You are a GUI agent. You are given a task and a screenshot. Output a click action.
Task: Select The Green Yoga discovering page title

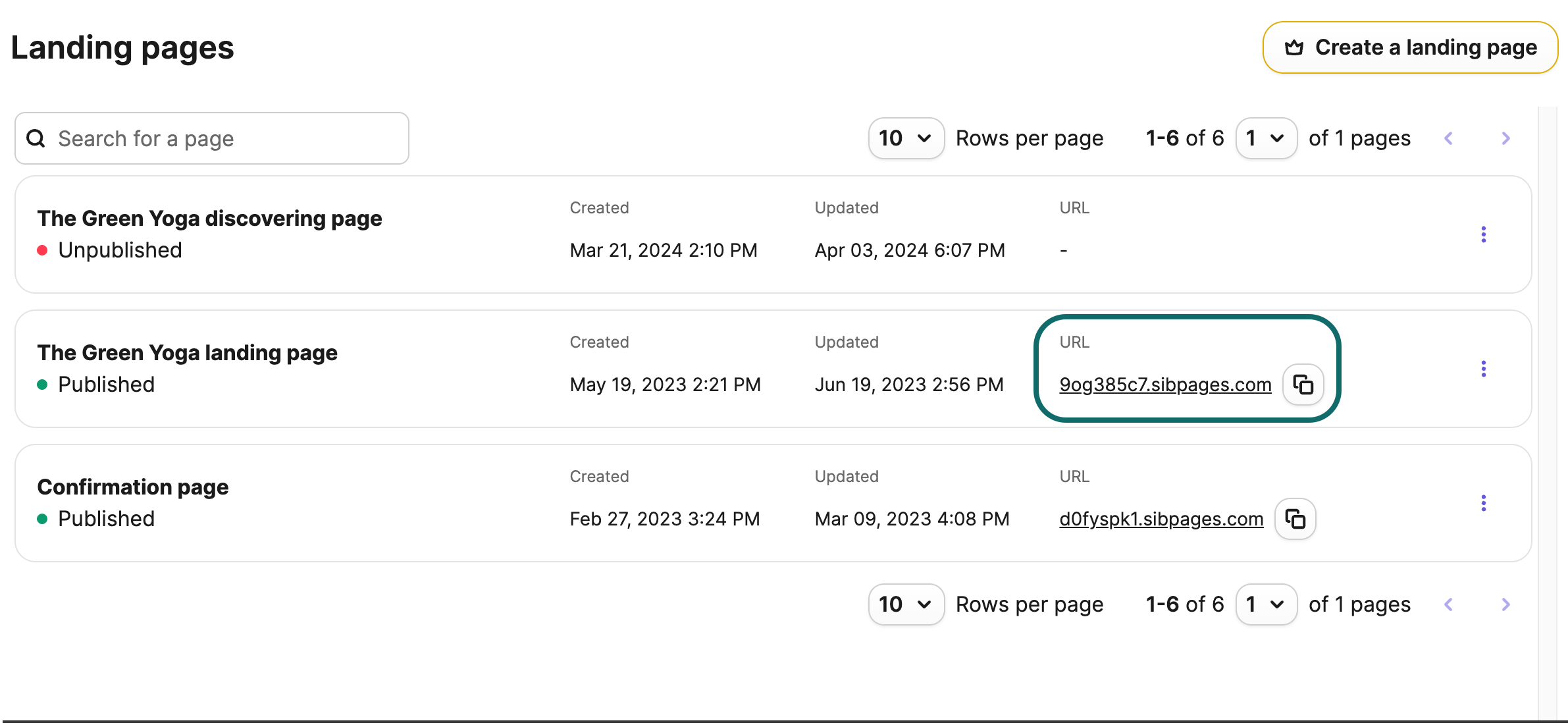[x=209, y=219]
